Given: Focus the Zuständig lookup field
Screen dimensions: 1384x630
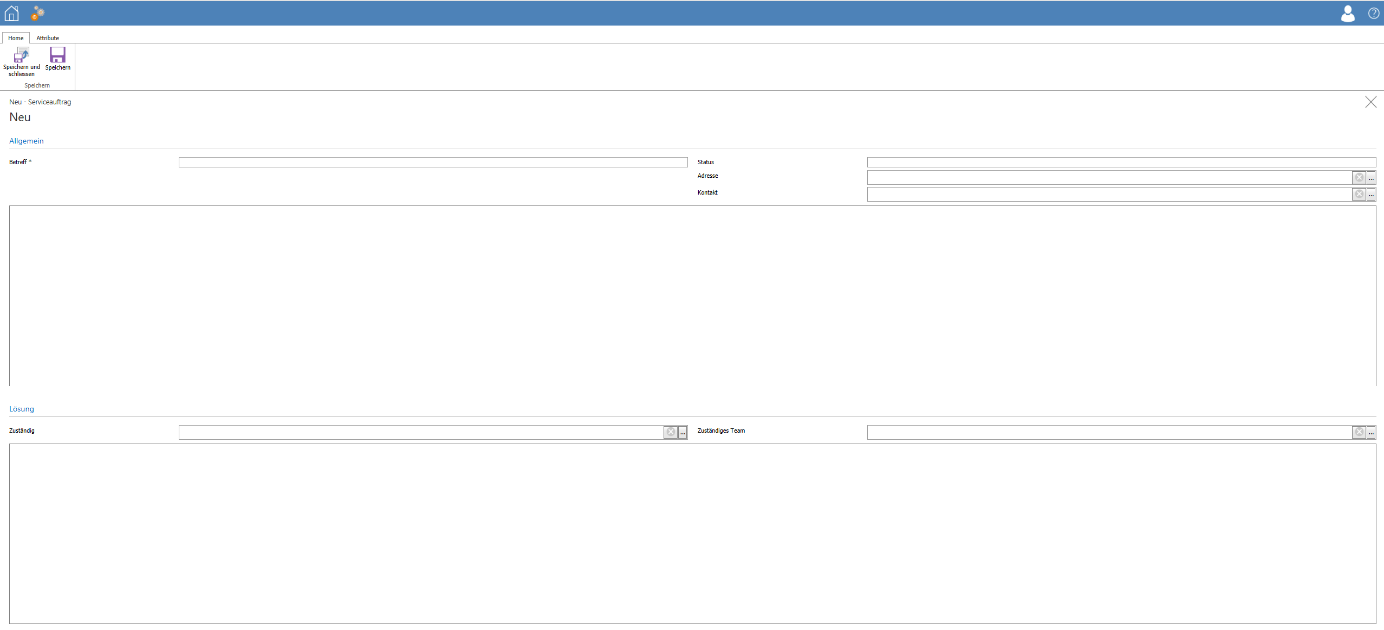Looking at the screenshot, I should (x=421, y=432).
